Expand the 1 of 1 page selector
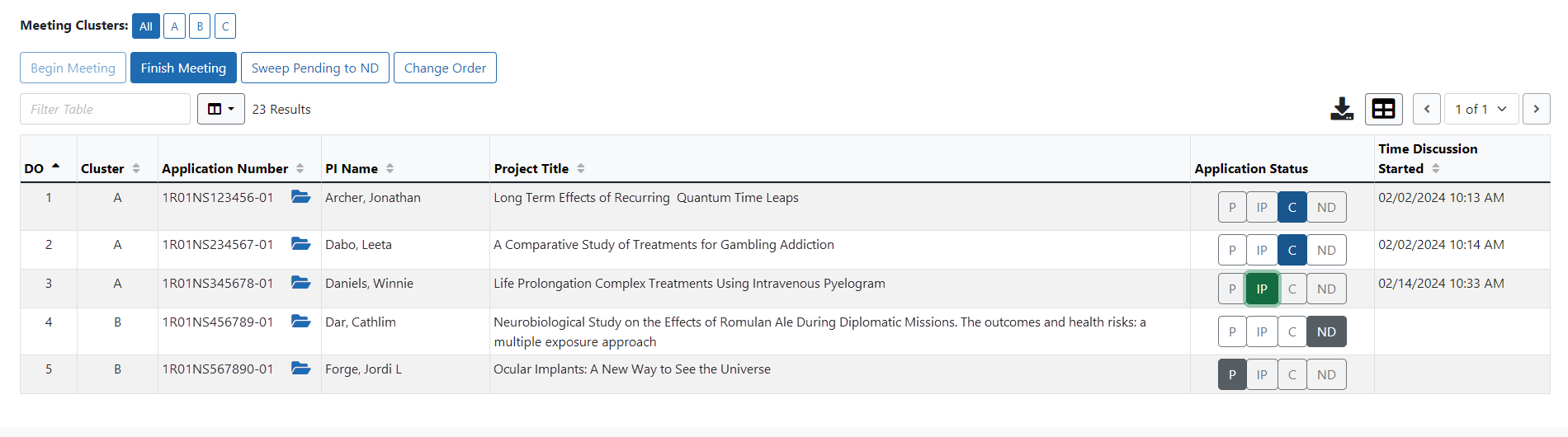Viewport: 1568px width, 437px height. click(1481, 109)
